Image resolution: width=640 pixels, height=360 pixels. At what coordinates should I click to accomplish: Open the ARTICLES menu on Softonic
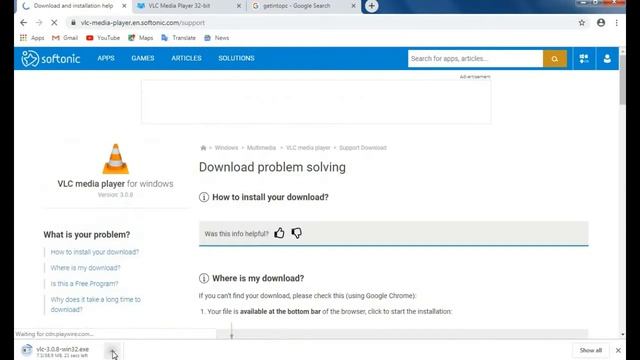click(x=186, y=58)
